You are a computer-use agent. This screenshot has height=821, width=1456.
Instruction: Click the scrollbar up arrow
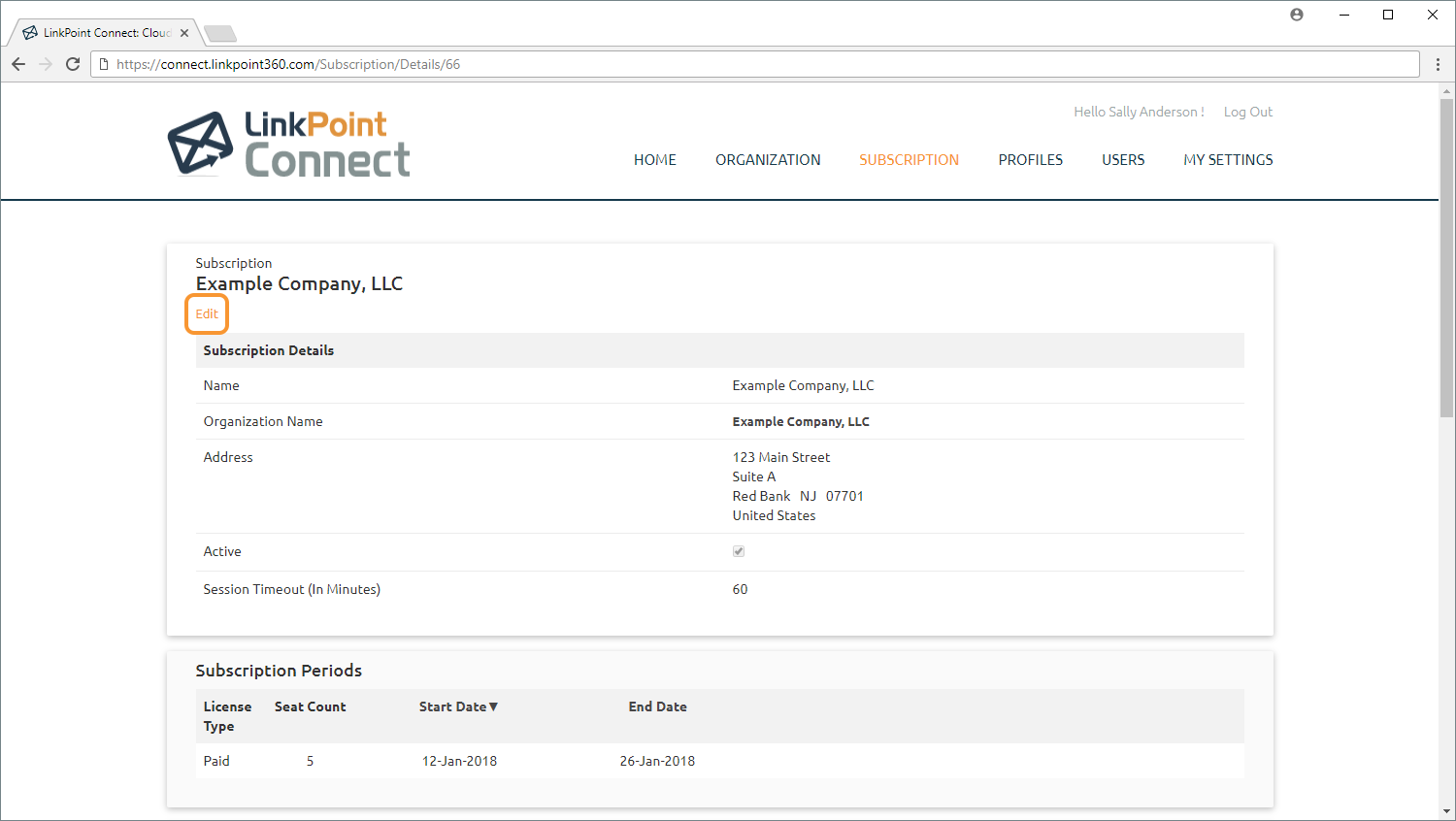coord(1447,91)
